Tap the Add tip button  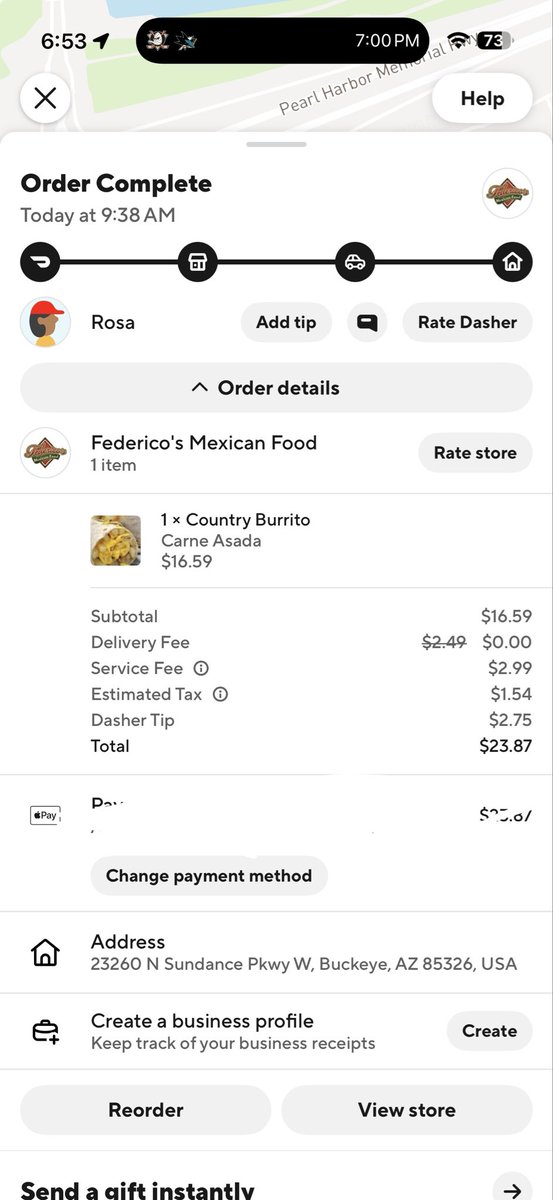[x=286, y=323]
